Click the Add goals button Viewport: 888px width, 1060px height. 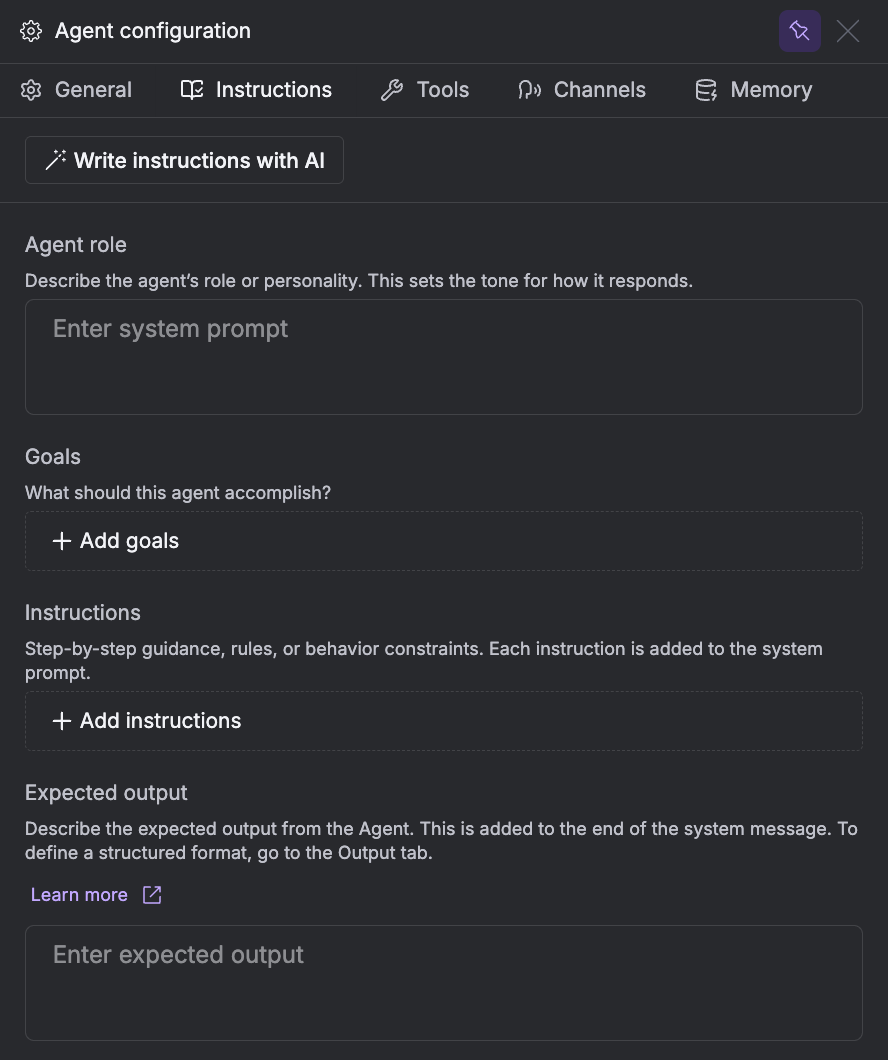pyautogui.click(x=443, y=540)
